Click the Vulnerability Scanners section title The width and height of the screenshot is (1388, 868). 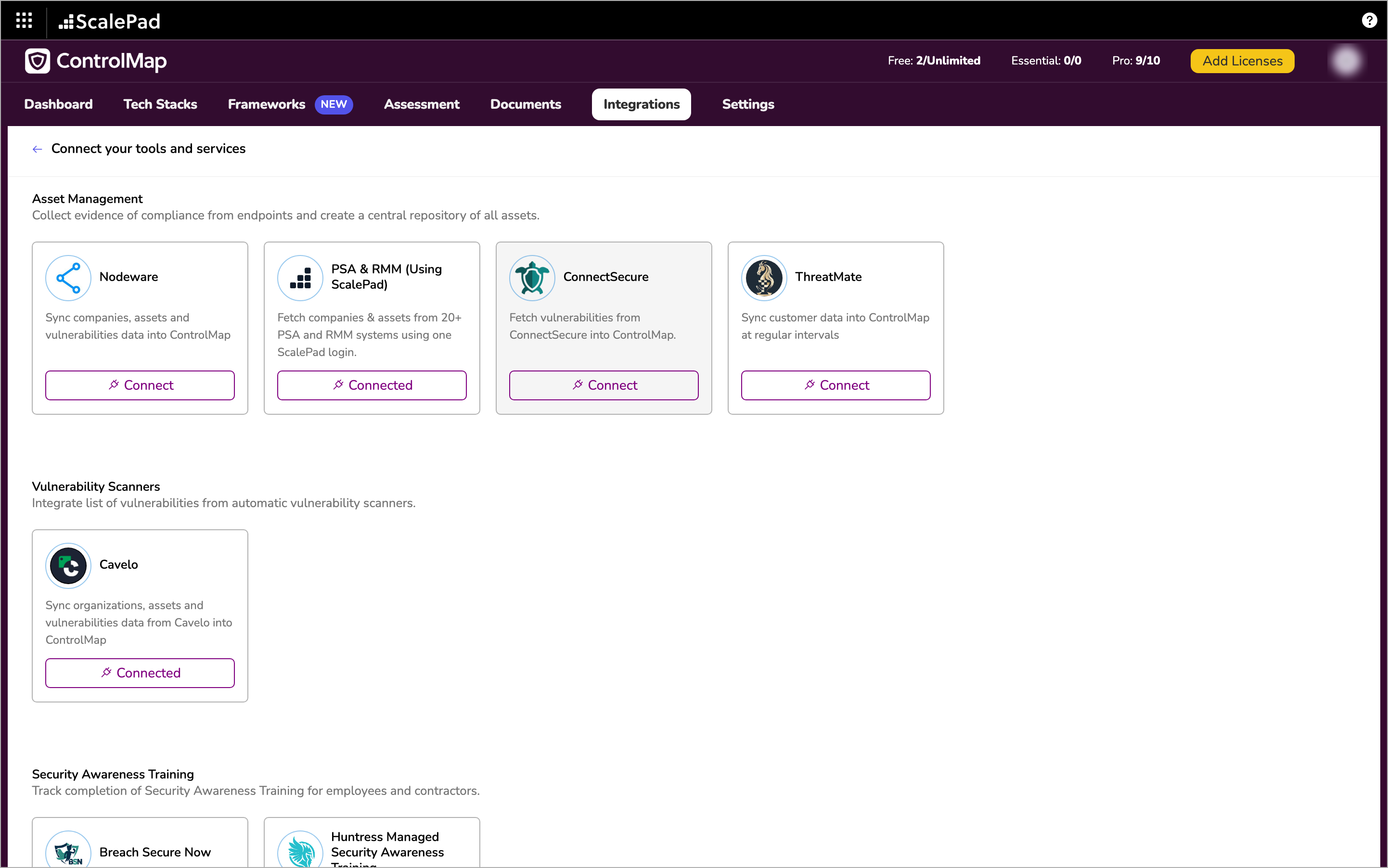click(96, 486)
